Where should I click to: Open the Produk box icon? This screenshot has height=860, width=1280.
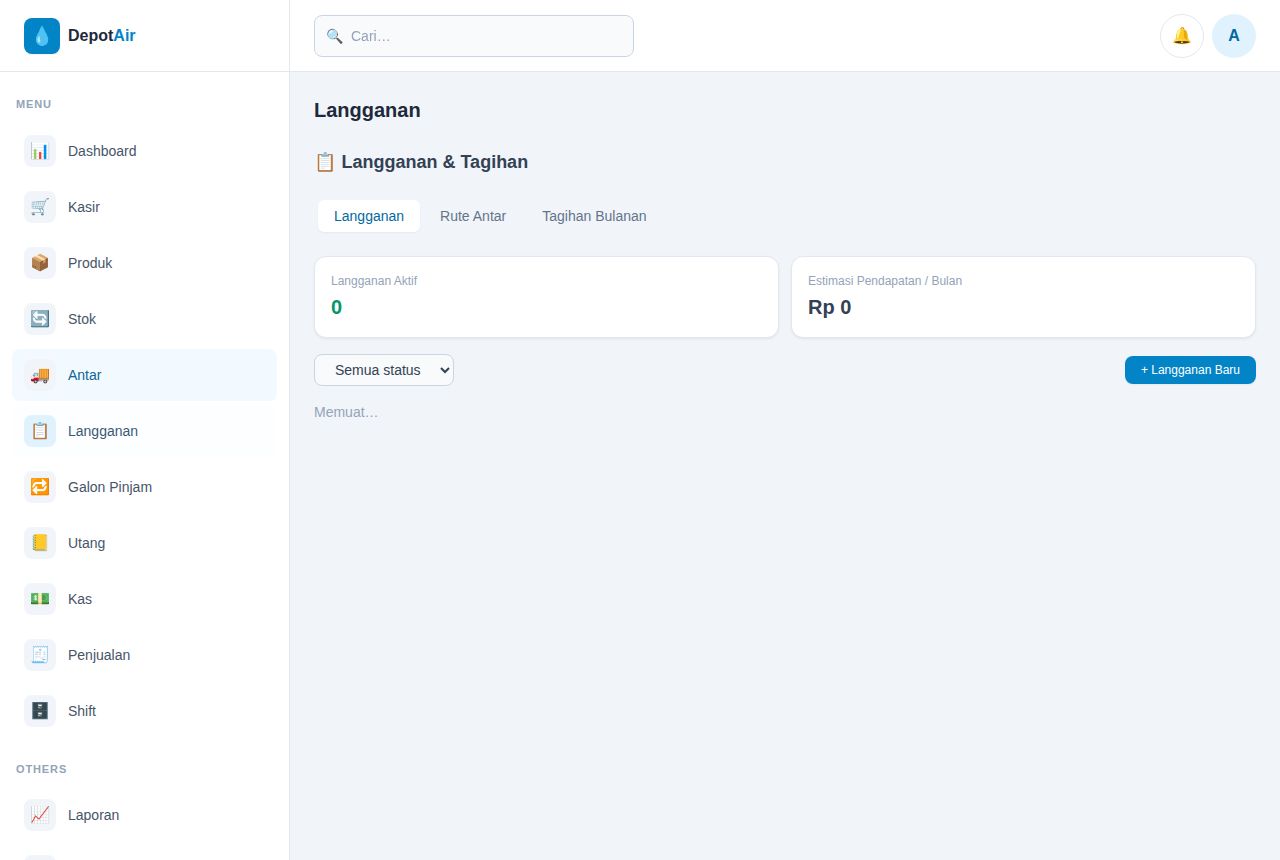pos(40,263)
